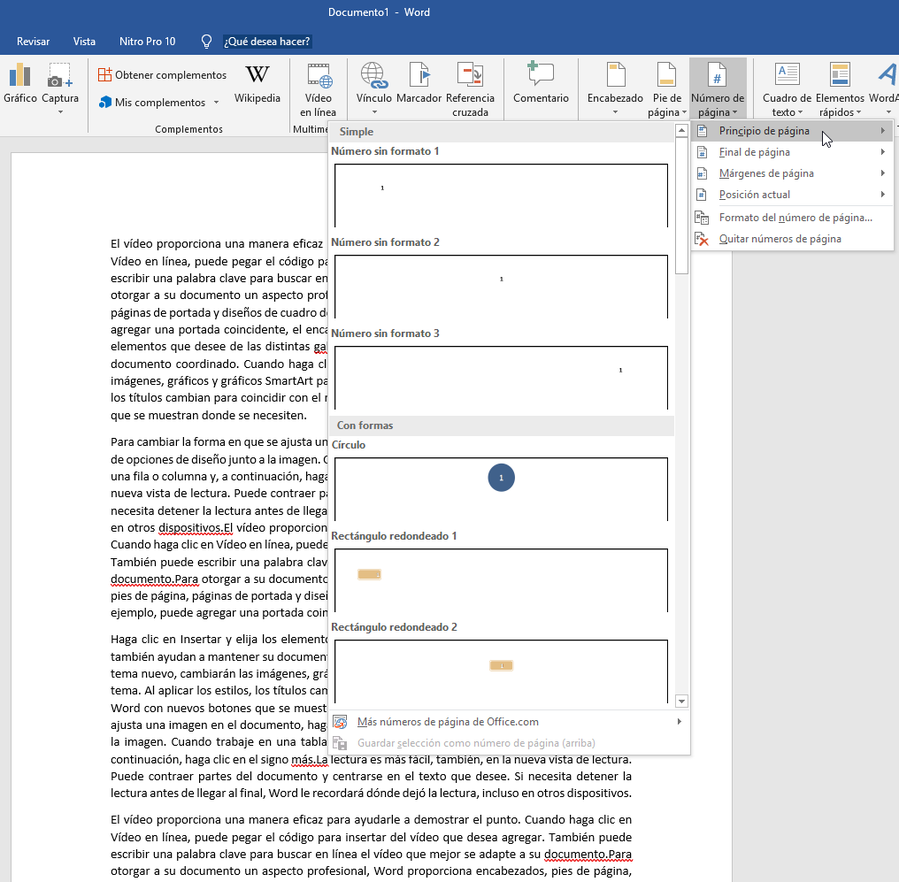Screen dimensions: 899x882
Task: Choose Final de página submenu
Action: pyautogui.click(x=754, y=152)
